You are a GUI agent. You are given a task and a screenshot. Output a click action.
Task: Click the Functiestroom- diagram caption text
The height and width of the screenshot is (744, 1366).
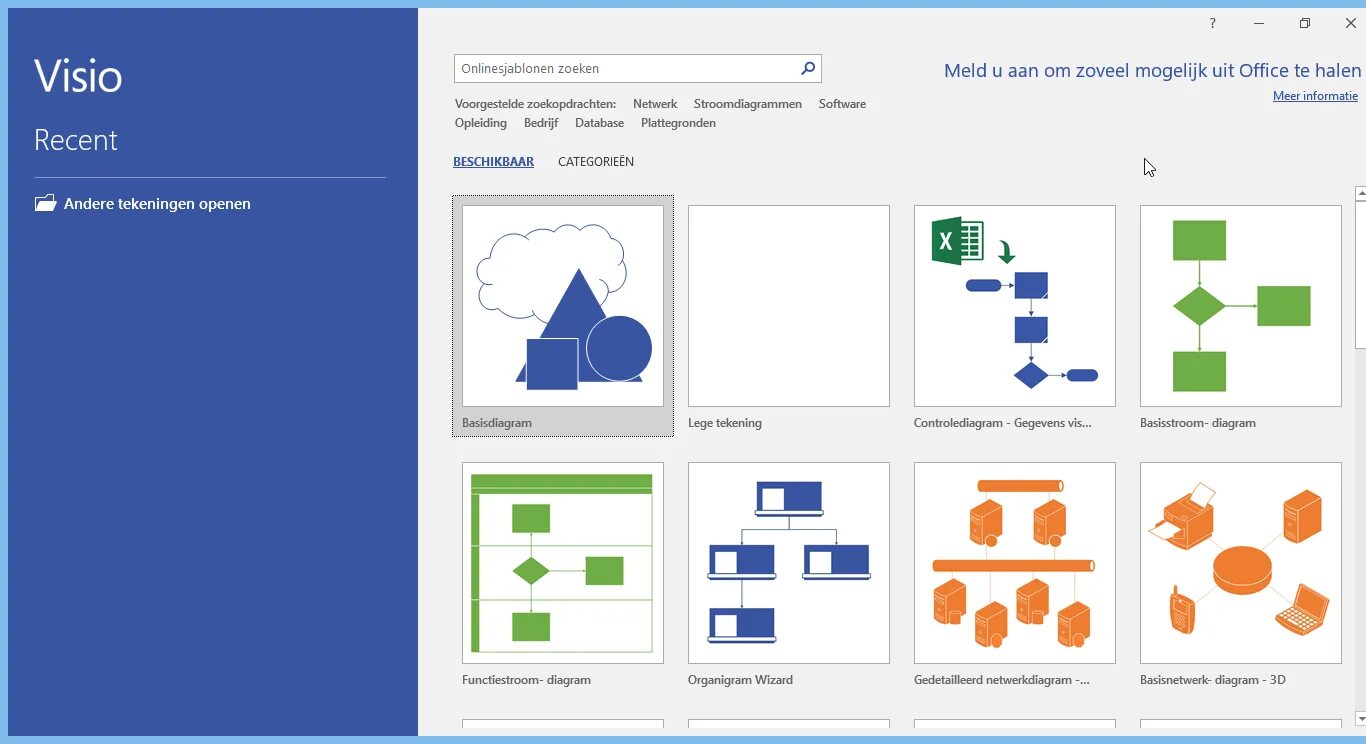click(526, 680)
